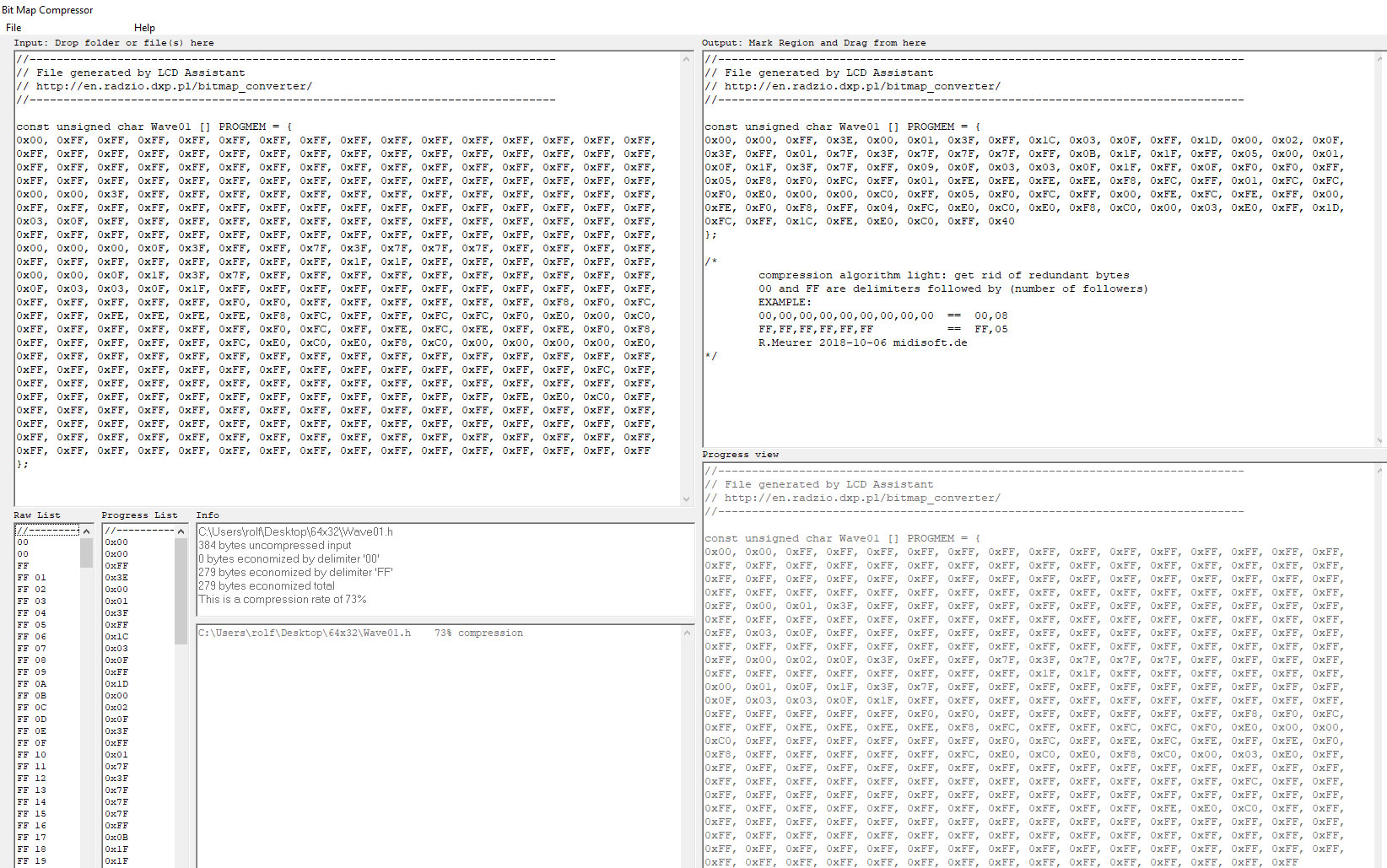Click 'compression algorithm light' comment line in Output
The height and width of the screenshot is (868, 1387).
click(944, 275)
